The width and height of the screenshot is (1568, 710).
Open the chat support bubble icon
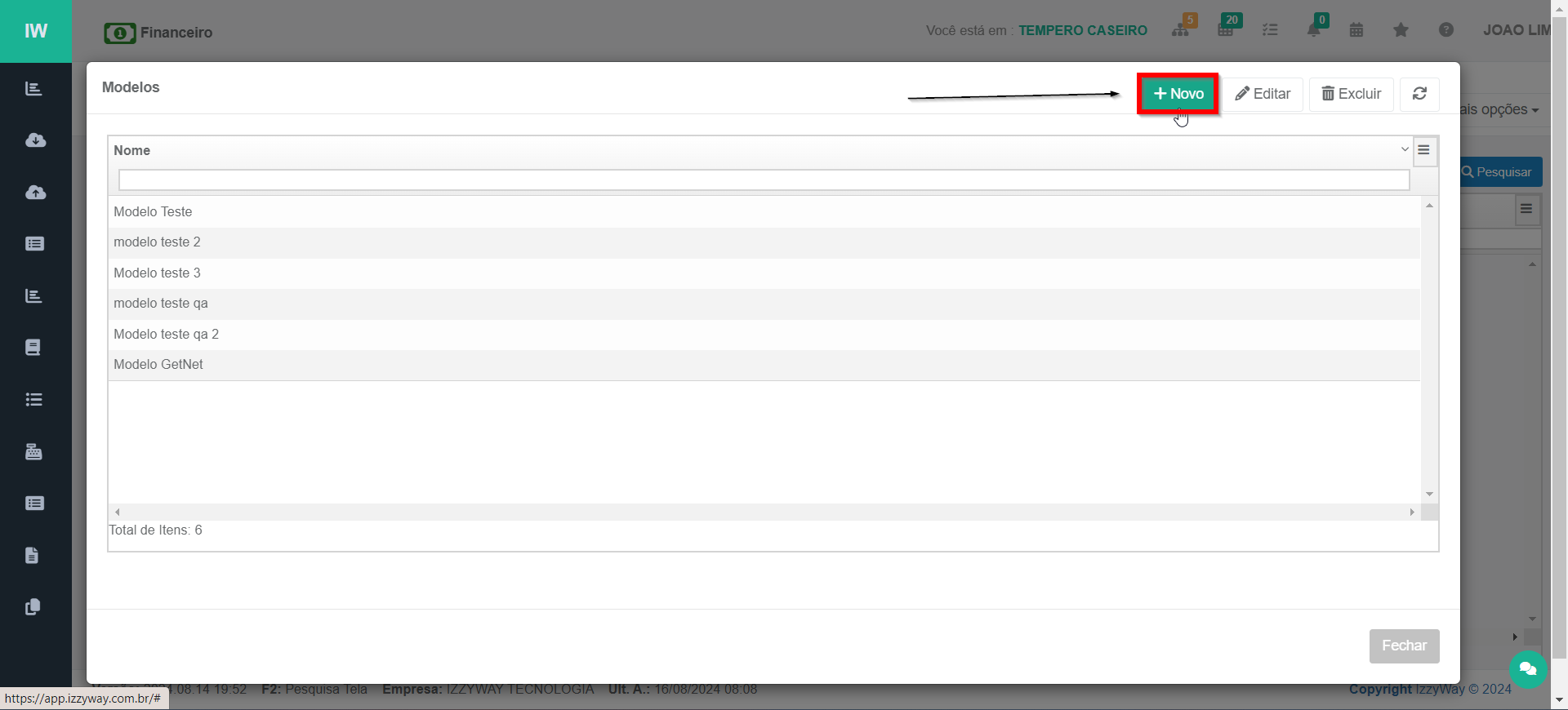click(x=1528, y=670)
